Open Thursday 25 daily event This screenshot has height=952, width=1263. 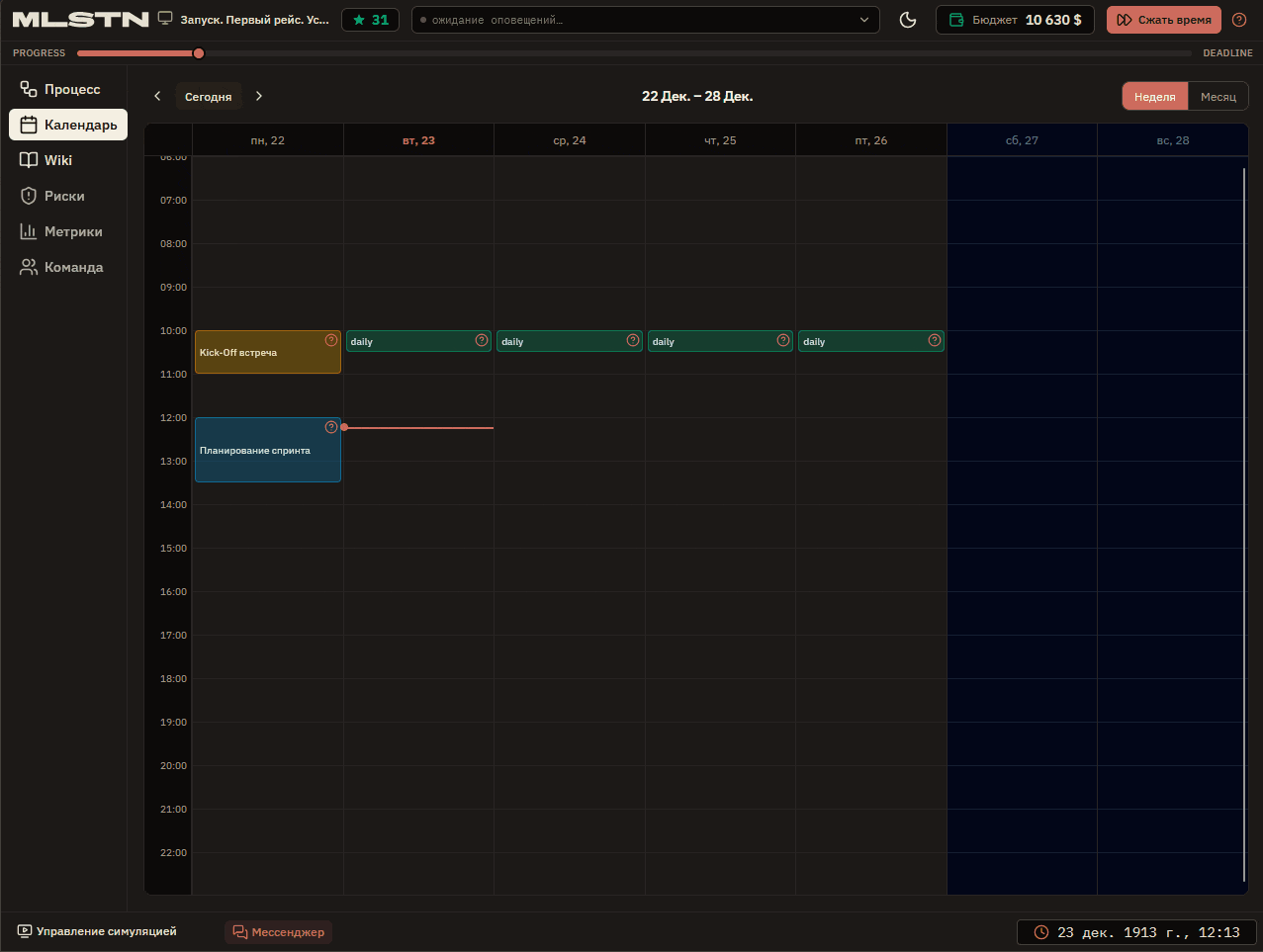720,341
